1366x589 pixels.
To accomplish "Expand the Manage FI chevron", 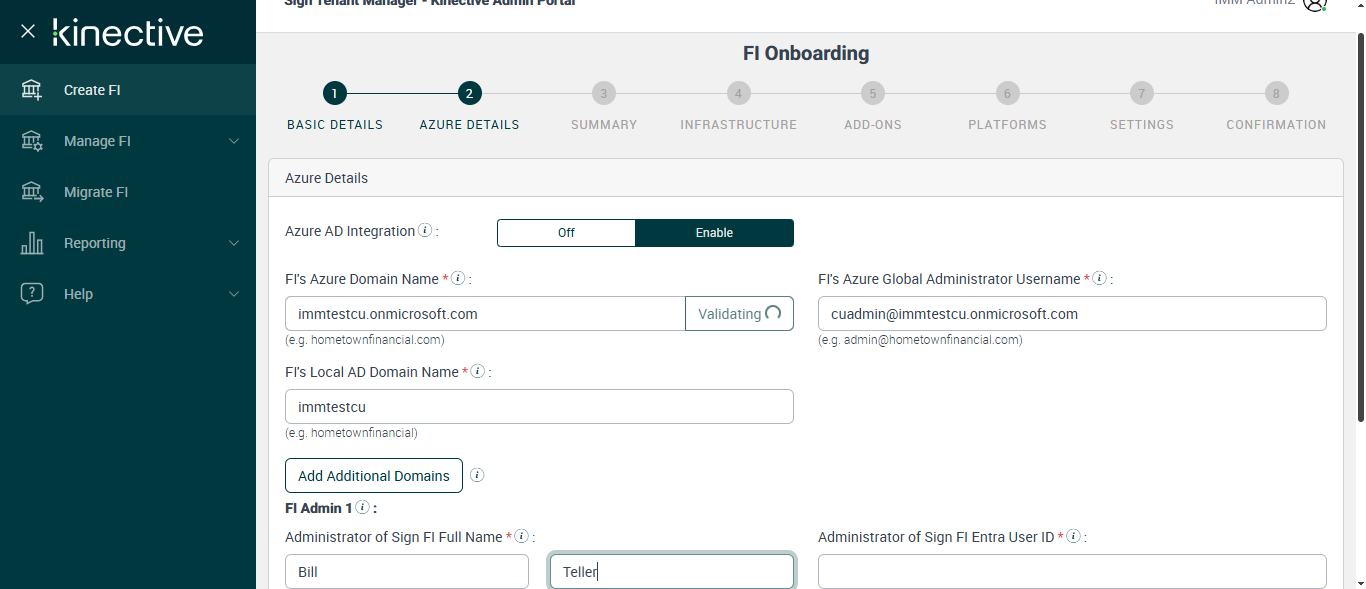I will pos(234,141).
